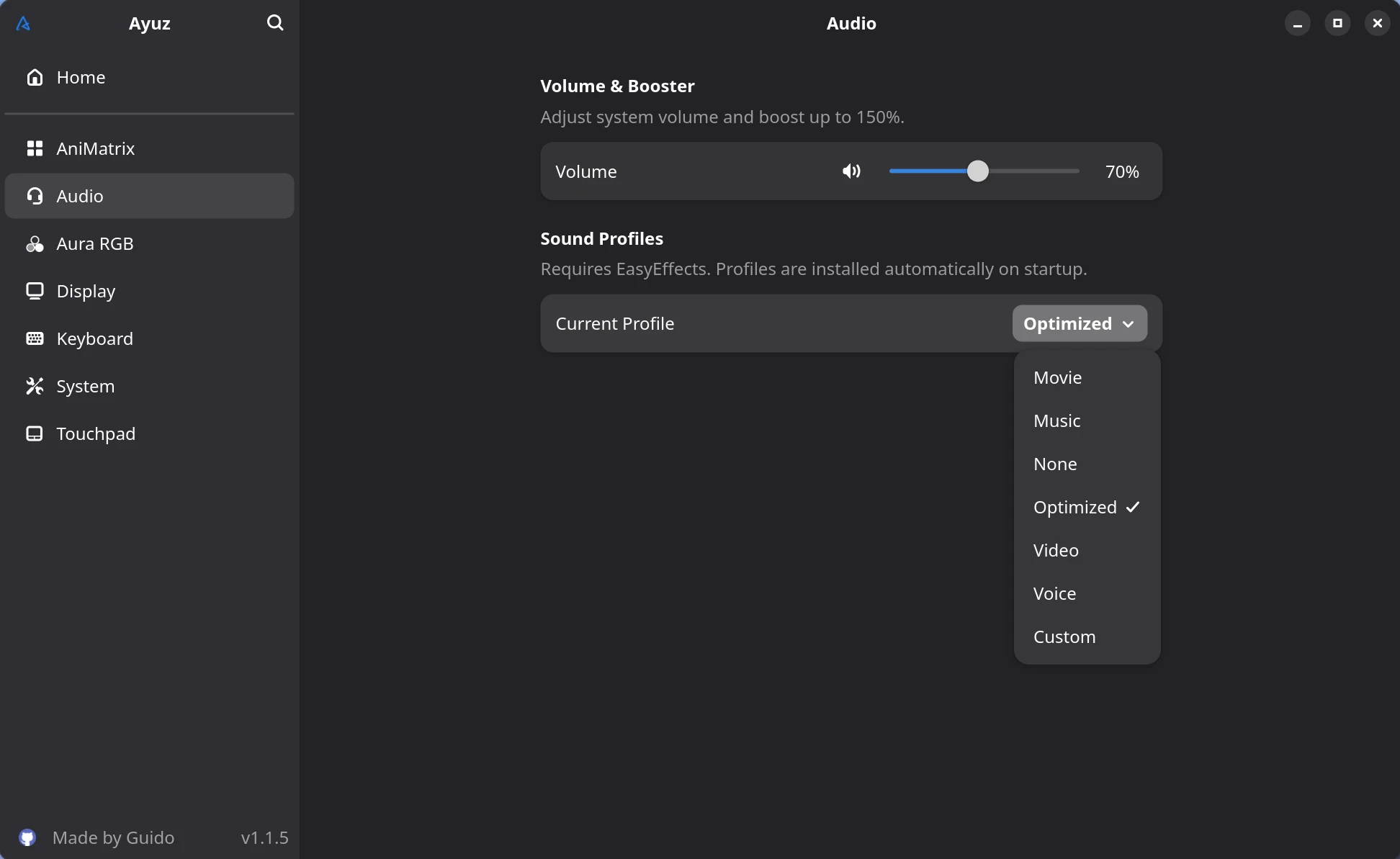Image resolution: width=1400 pixels, height=859 pixels.
Task: Click the Home house icon
Action: click(35, 77)
